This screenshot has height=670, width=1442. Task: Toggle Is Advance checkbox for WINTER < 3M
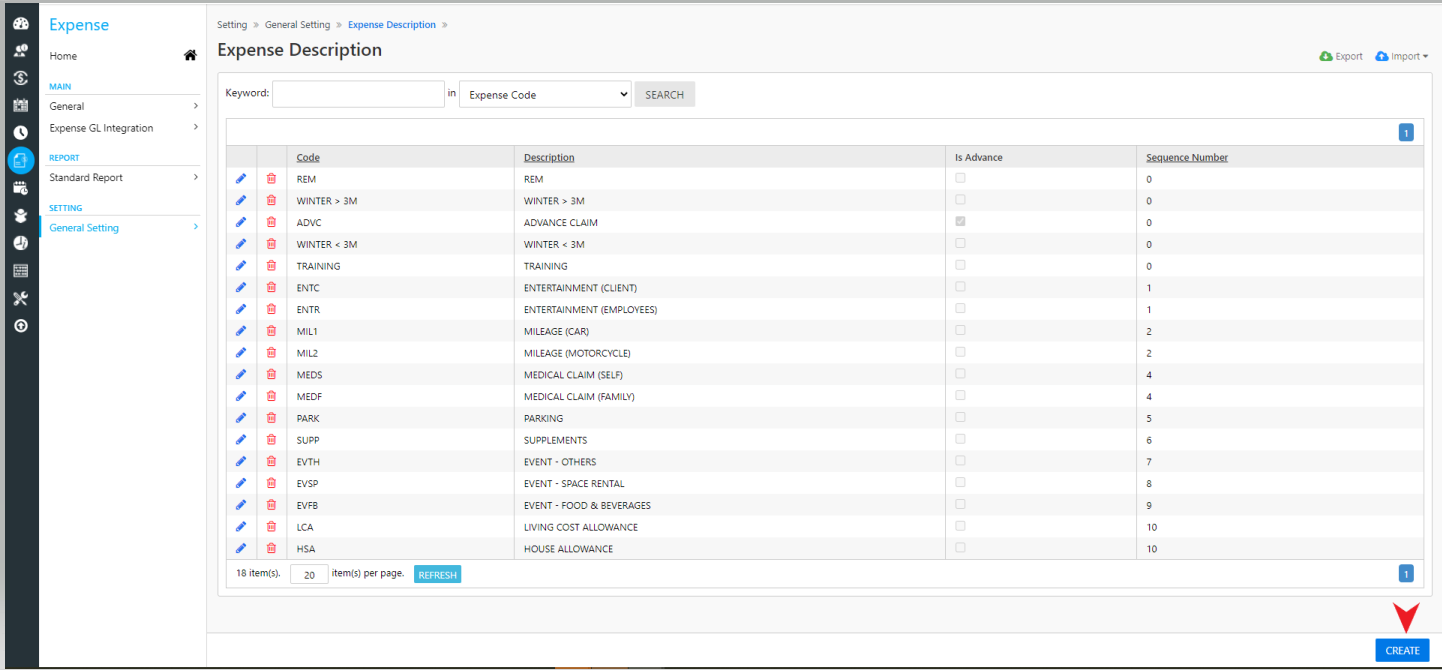tap(961, 243)
